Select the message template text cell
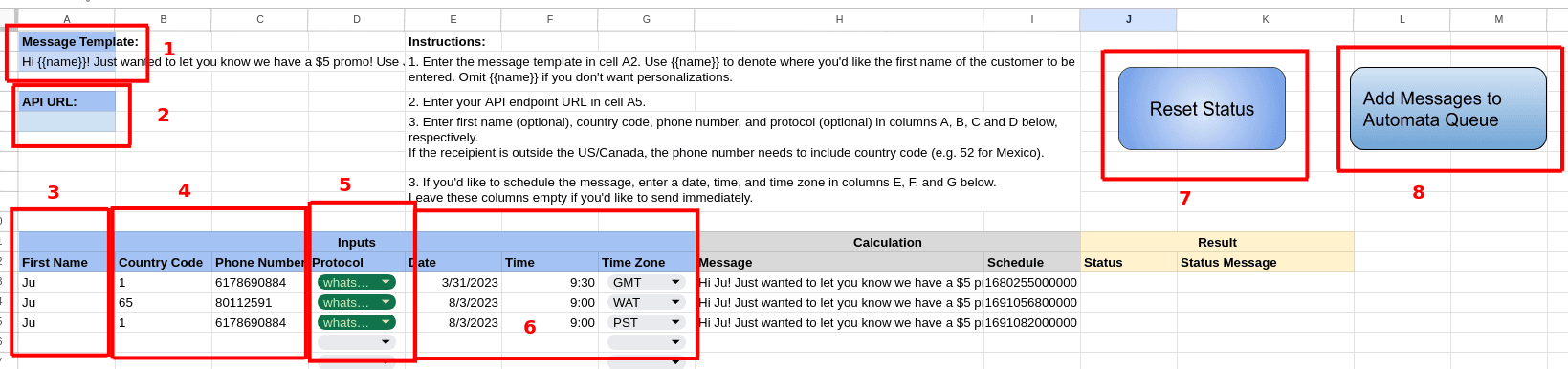Screen dimensions: 1568x369 67,61
